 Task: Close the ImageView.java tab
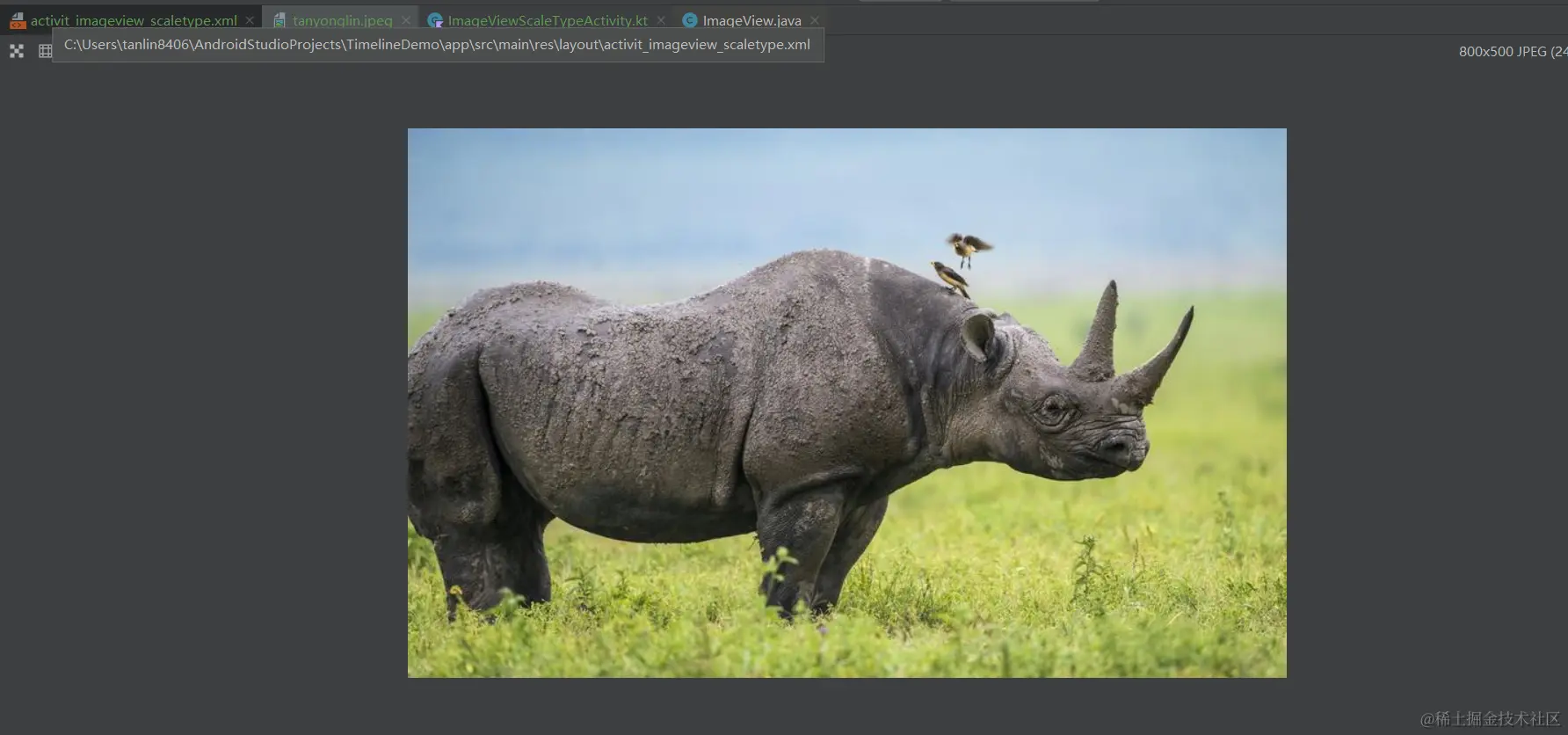(815, 20)
